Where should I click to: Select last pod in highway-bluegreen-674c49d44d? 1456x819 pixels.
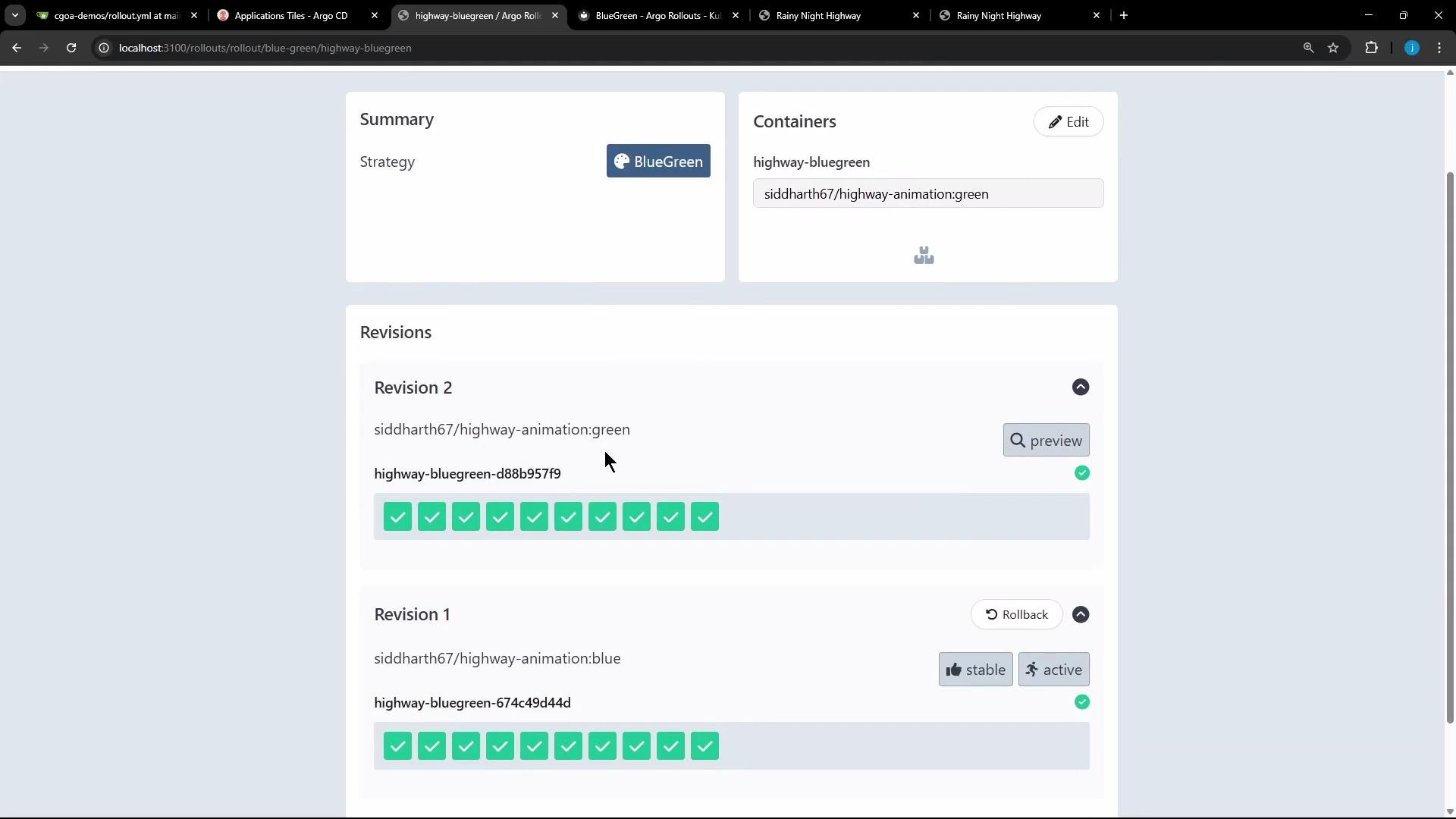(x=704, y=746)
